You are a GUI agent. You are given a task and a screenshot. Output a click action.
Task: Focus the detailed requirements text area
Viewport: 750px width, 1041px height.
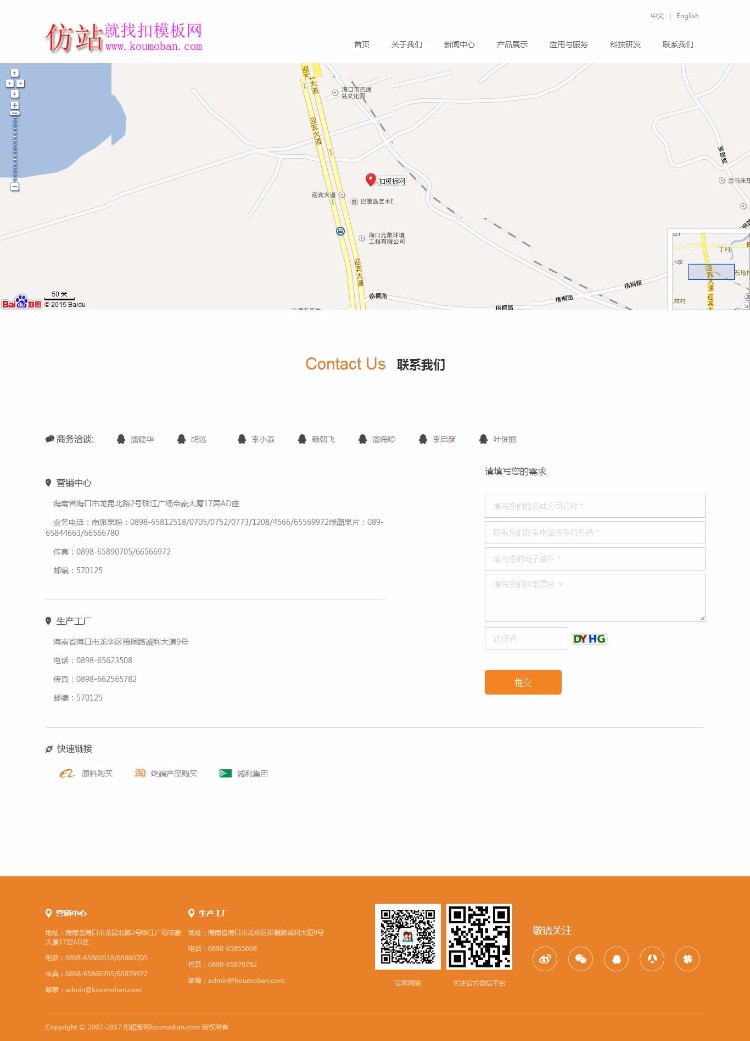point(595,598)
